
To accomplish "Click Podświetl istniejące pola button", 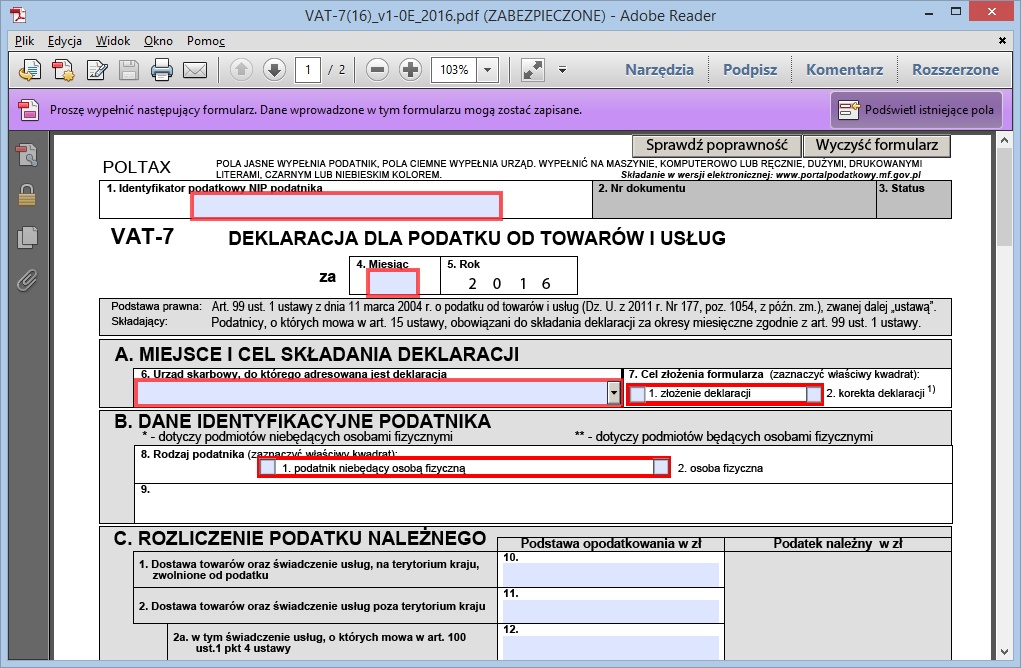I will tap(916, 110).
